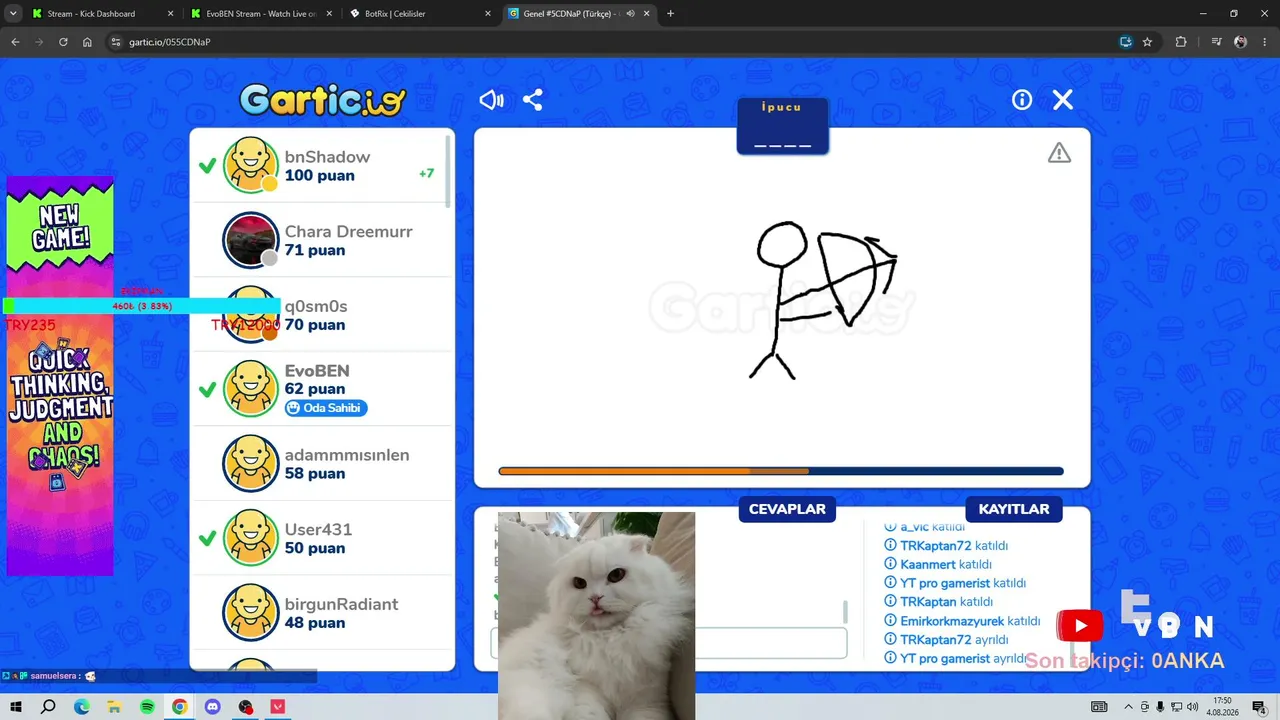Click player name q0sm0s
The image size is (1280, 720).
[316, 306]
